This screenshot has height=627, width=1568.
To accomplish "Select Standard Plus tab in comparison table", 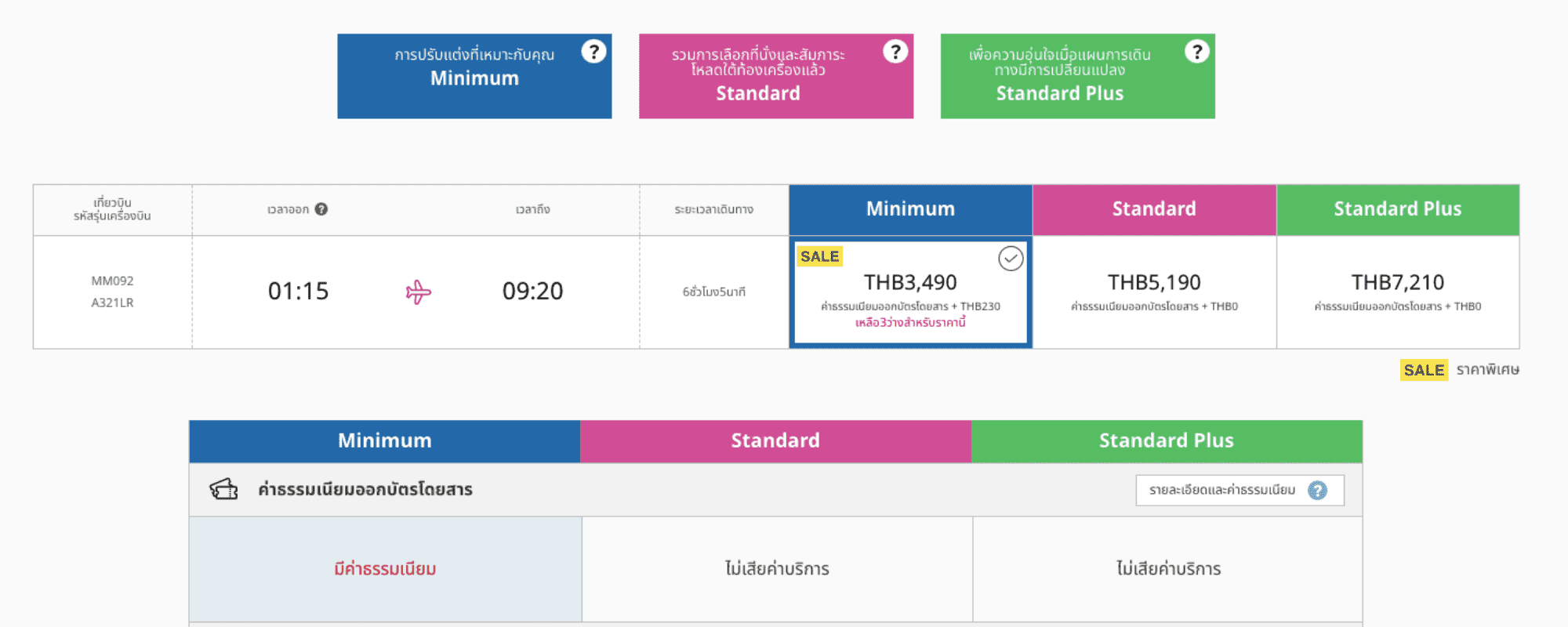I will point(1166,440).
